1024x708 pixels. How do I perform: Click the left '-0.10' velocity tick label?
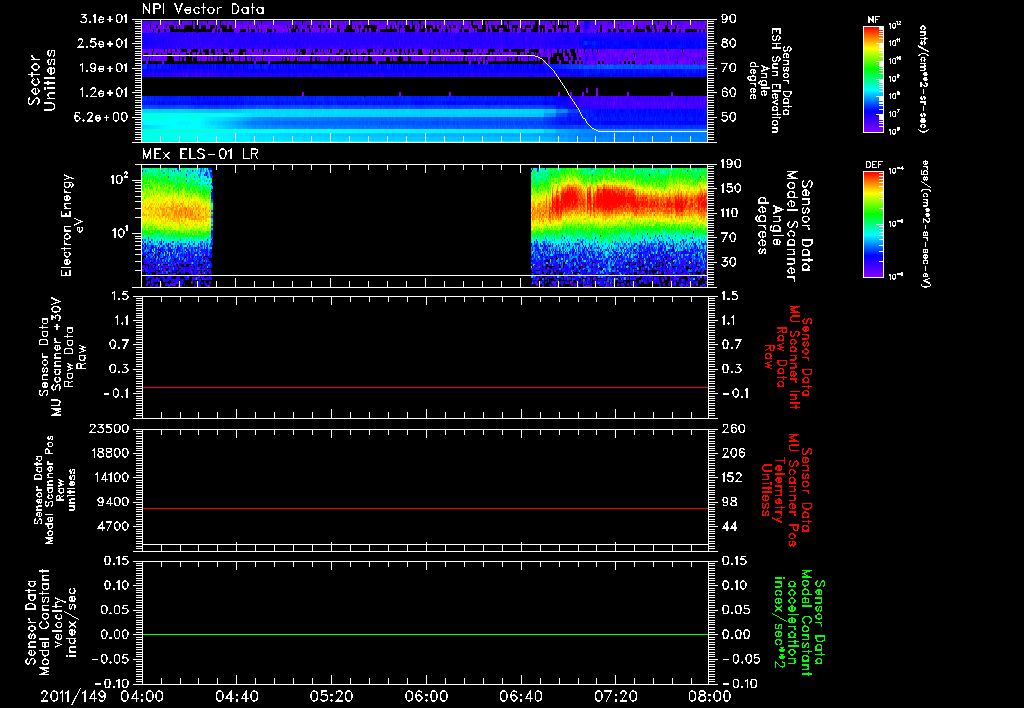pos(111,683)
